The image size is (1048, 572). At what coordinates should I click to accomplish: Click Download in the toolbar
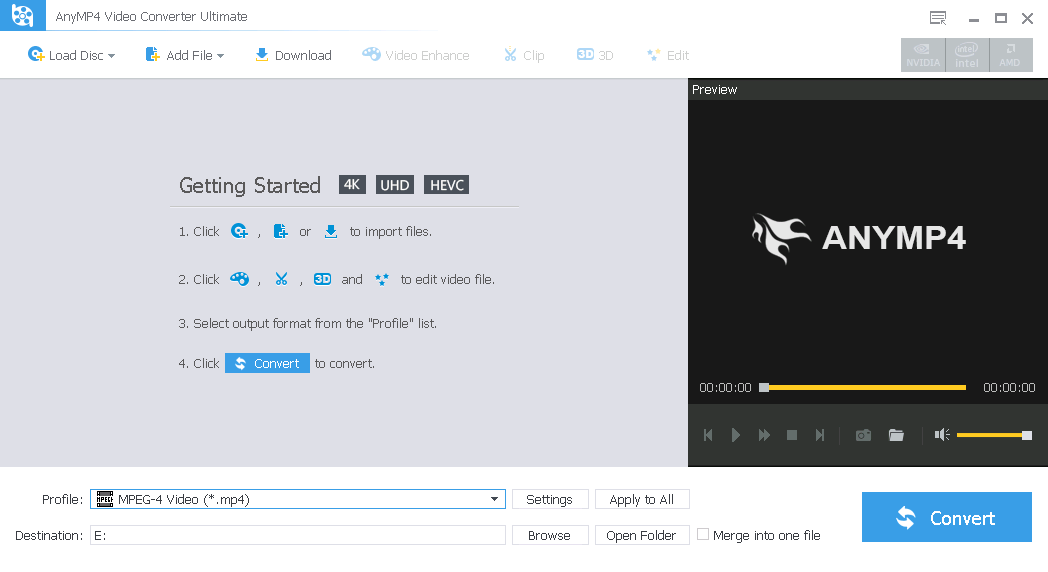293,55
